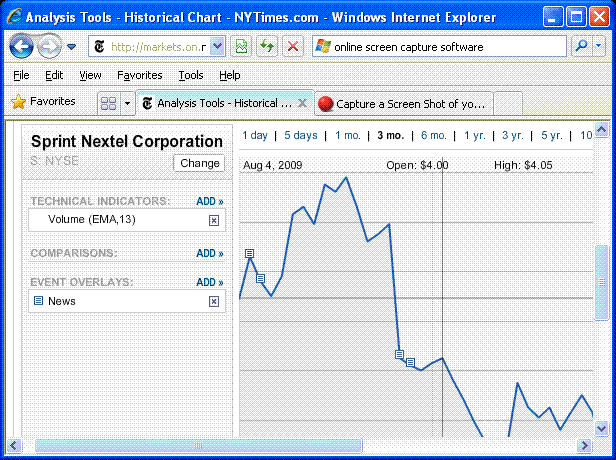Image resolution: width=616 pixels, height=460 pixels.
Task: Open a new blank tab
Action: pyautogui.click(x=508, y=104)
